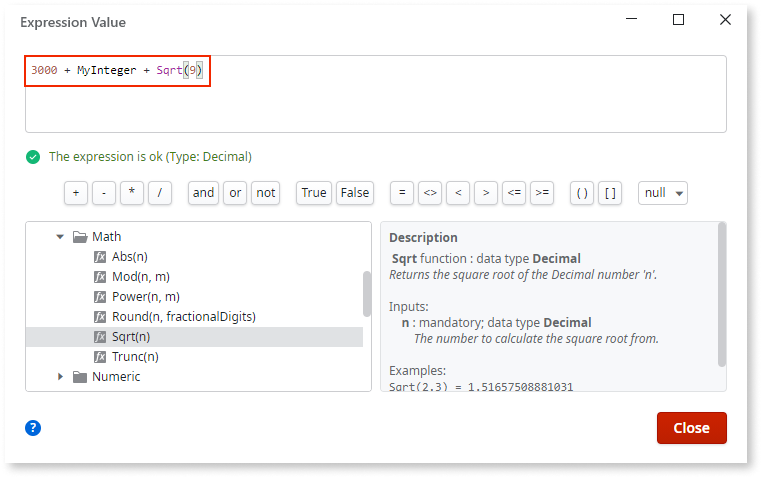Click MyInteger in the expression
The image size is (762, 478).
point(106,70)
